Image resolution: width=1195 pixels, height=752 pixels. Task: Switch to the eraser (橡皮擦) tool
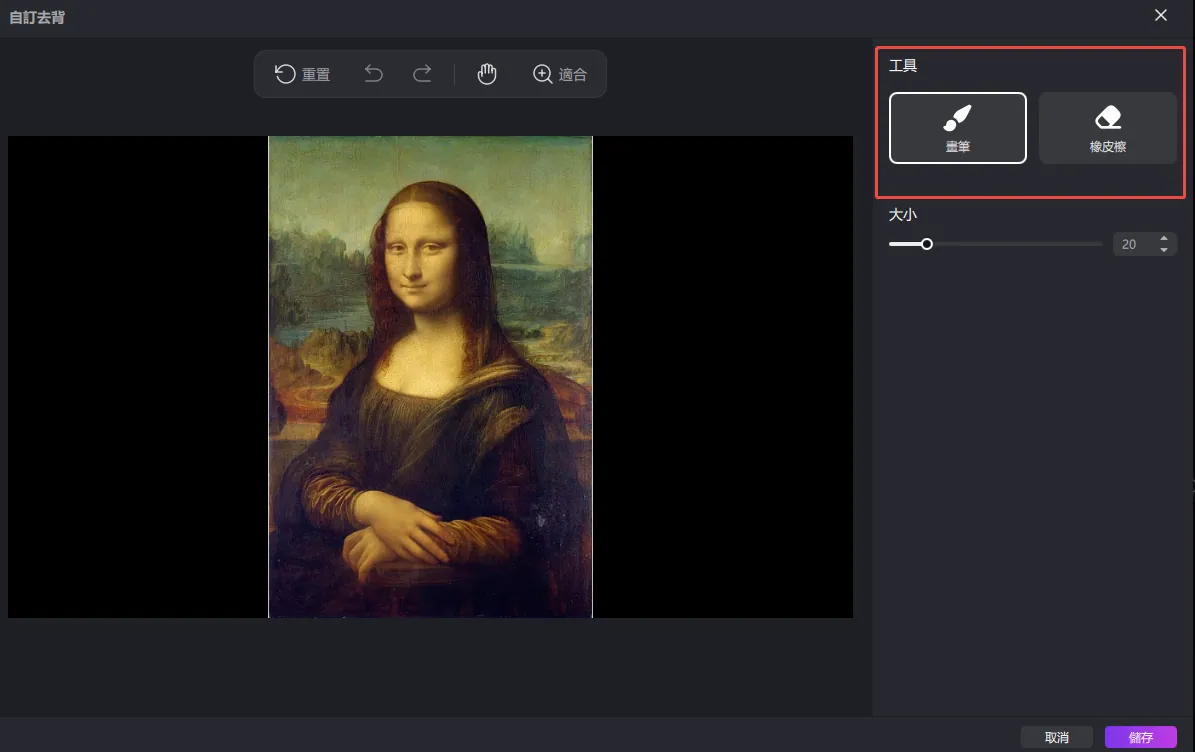coord(1107,128)
